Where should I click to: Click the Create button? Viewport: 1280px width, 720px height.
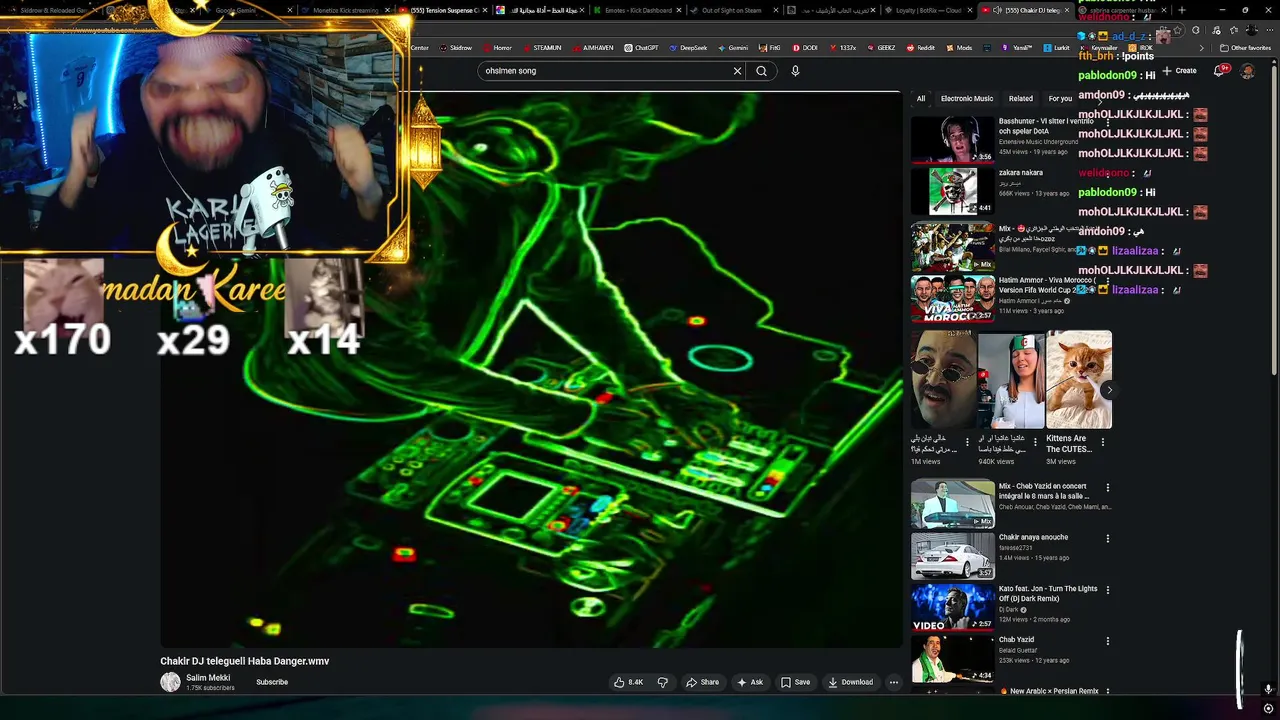[x=1180, y=71]
